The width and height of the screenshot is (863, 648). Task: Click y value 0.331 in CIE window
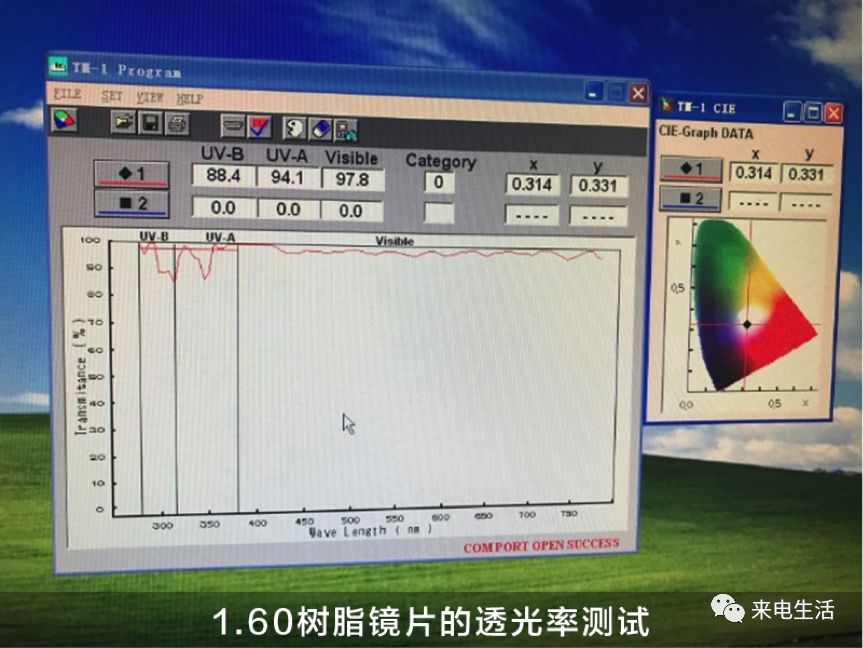pyautogui.click(x=806, y=175)
